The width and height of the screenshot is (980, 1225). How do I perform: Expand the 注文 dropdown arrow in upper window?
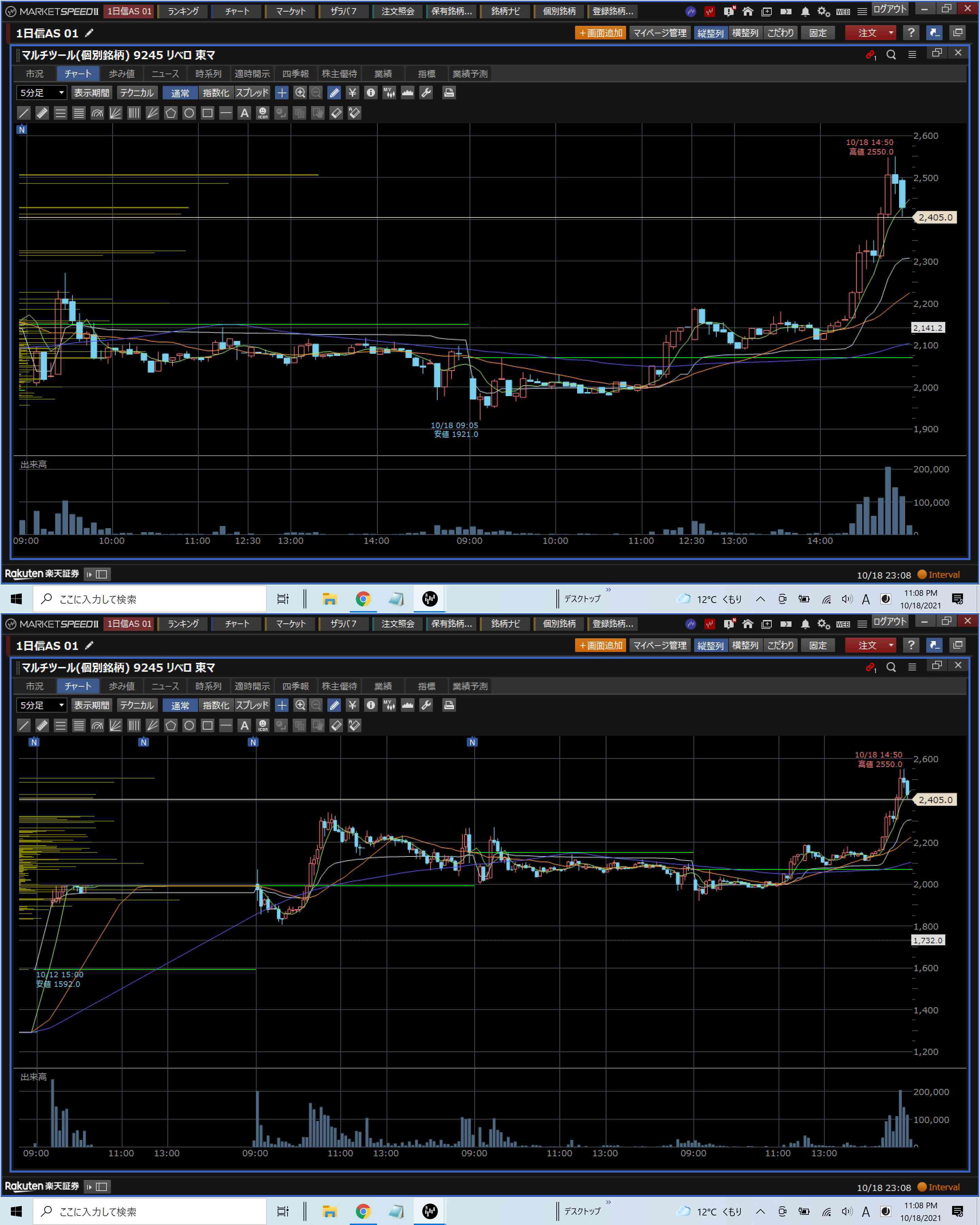(x=891, y=33)
